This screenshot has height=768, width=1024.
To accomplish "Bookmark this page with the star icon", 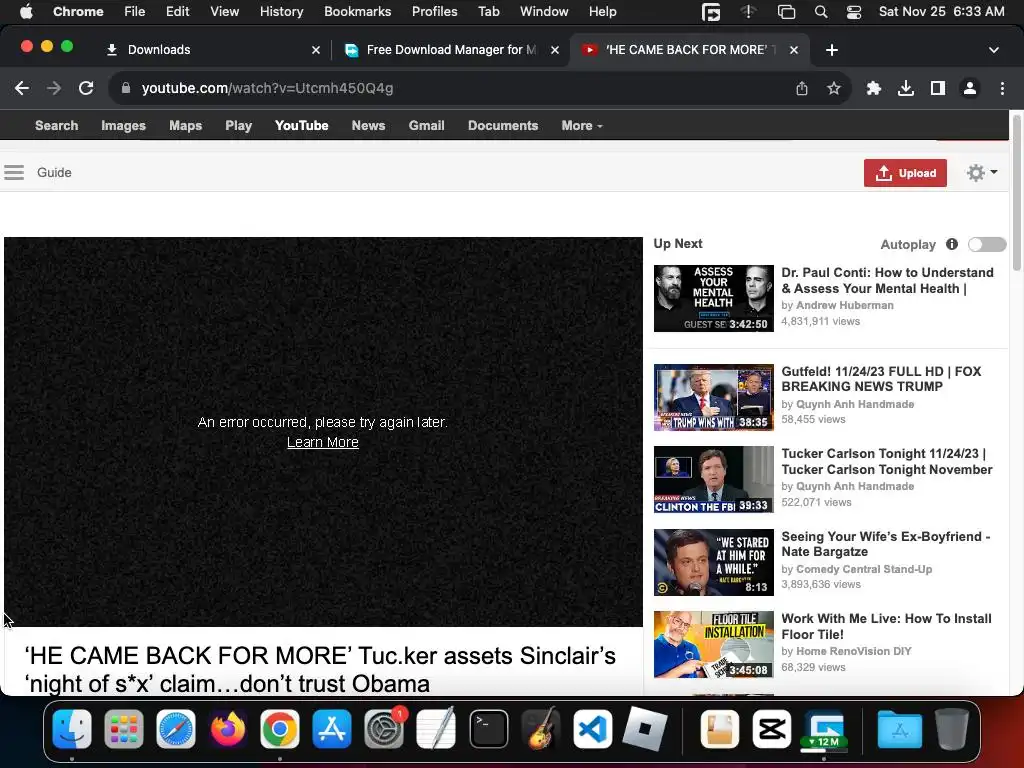I will tap(833, 88).
